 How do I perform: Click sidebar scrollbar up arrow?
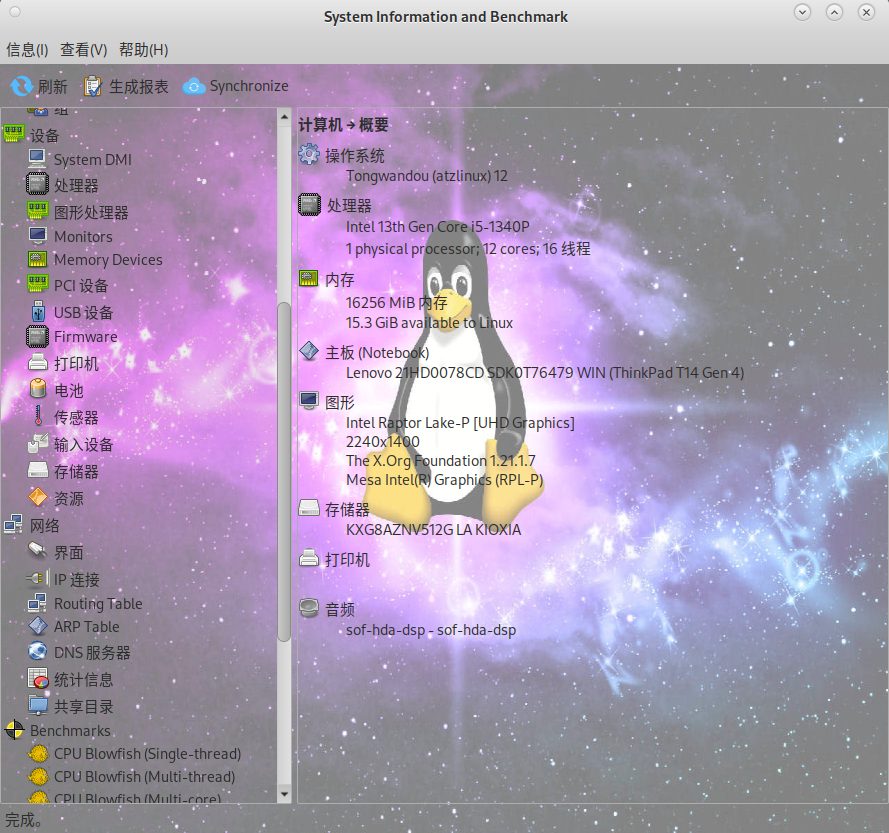pyautogui.click(x=284, y=116)
